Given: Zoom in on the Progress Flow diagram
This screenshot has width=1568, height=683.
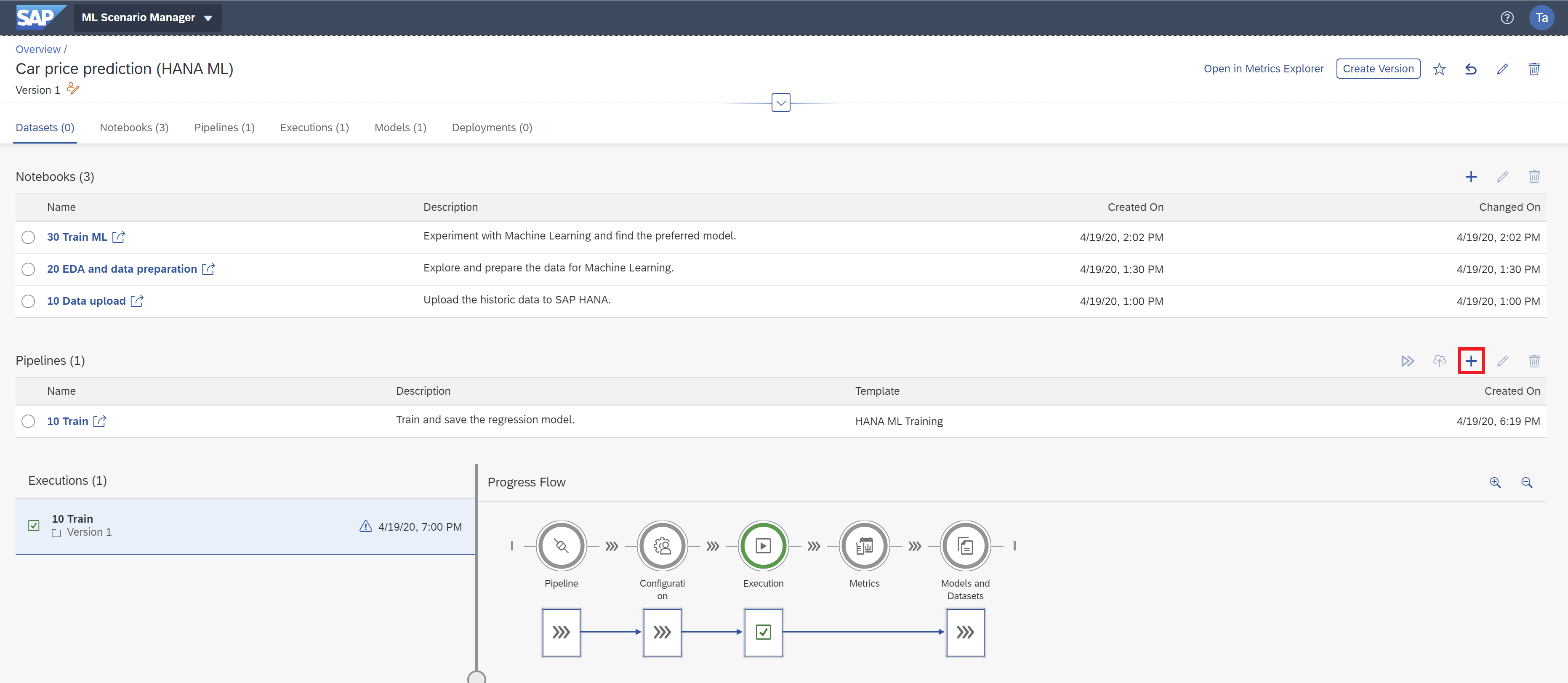Looking at the screenshot, I should coord(1496,483).
